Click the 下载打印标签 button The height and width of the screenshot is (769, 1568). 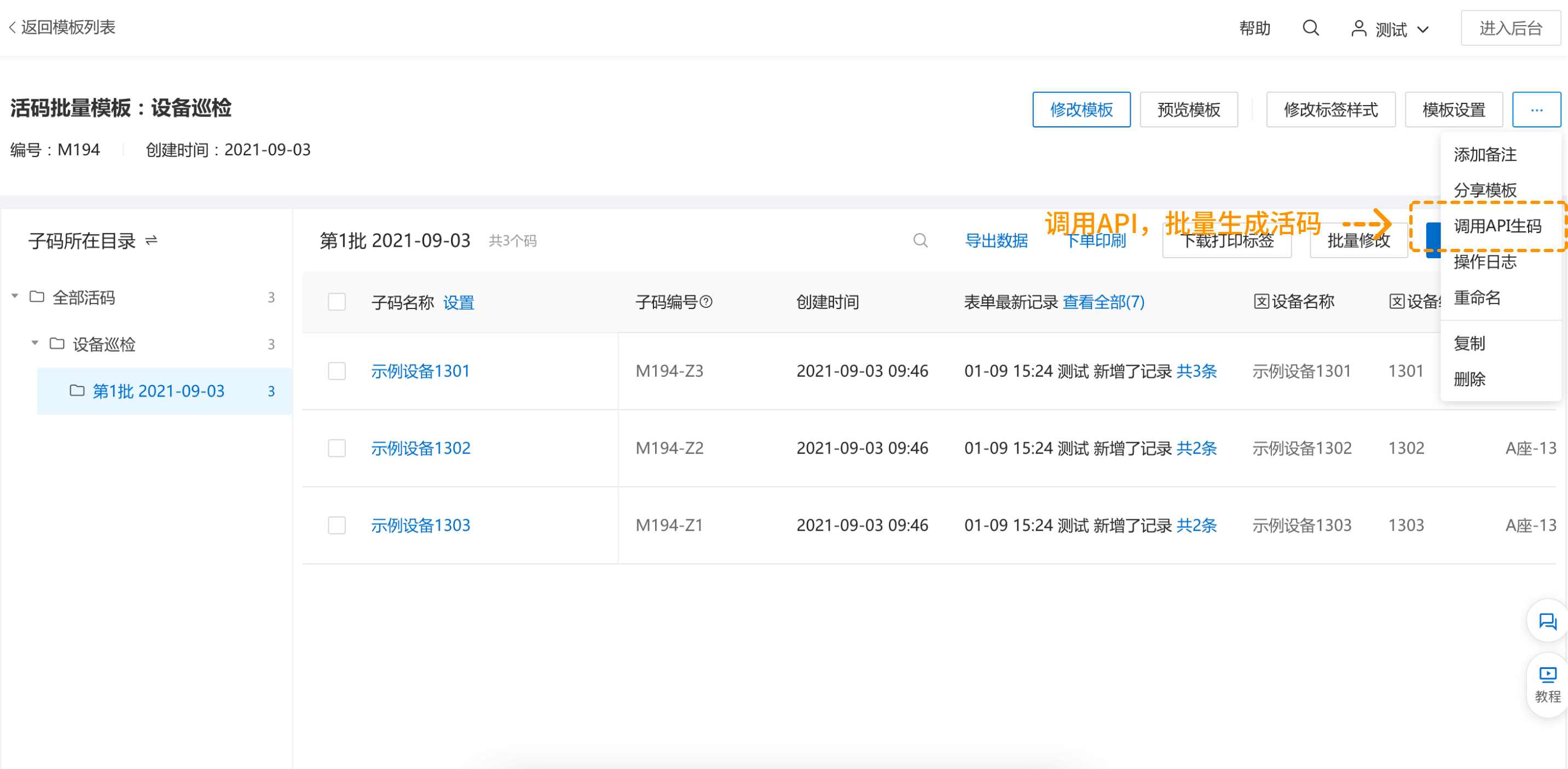pos(1226,241)
